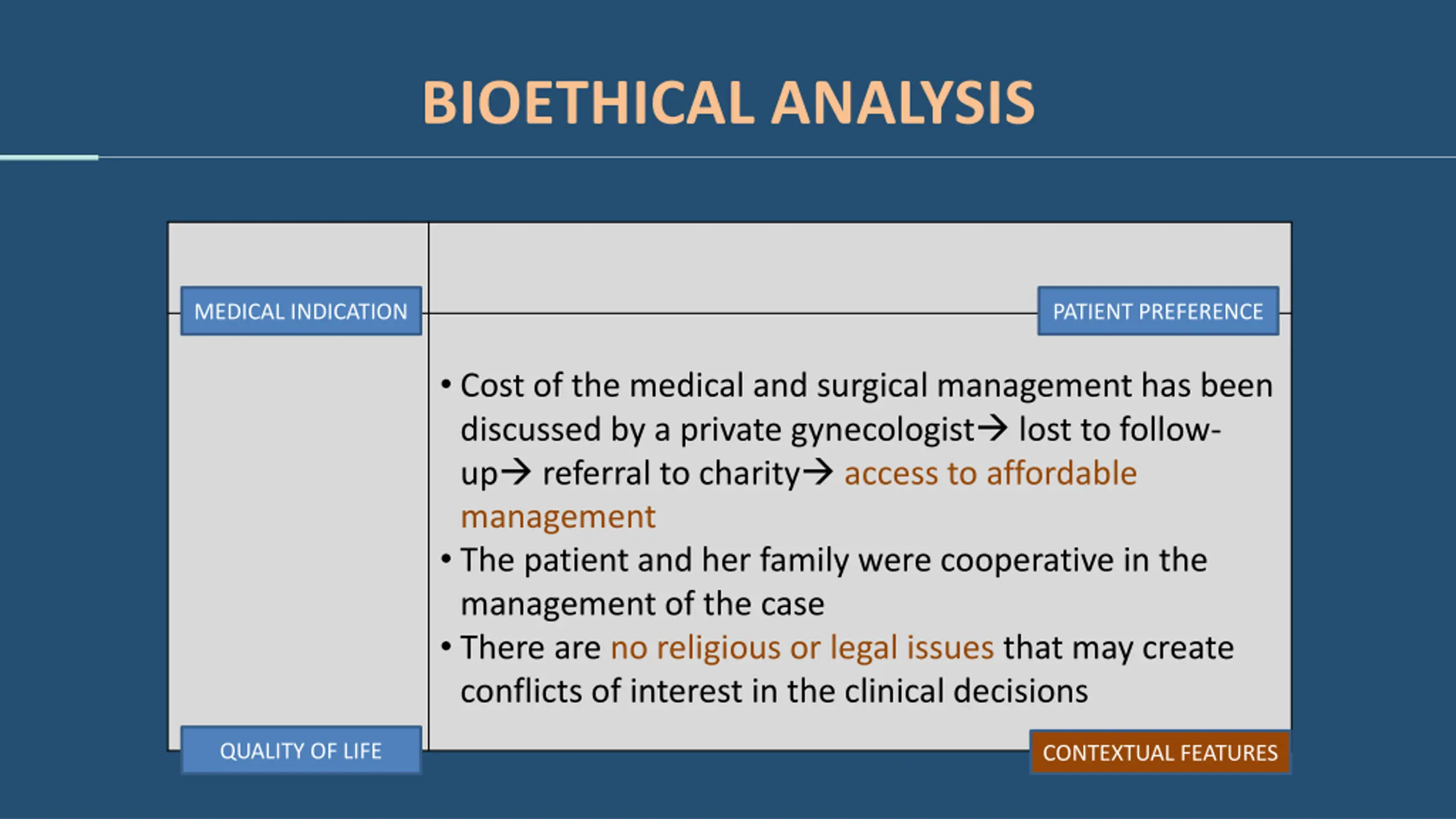This screenshot has width=1456, height=819.
Task: Click the bullet about patient and family
Action: (x=824, y=582)
